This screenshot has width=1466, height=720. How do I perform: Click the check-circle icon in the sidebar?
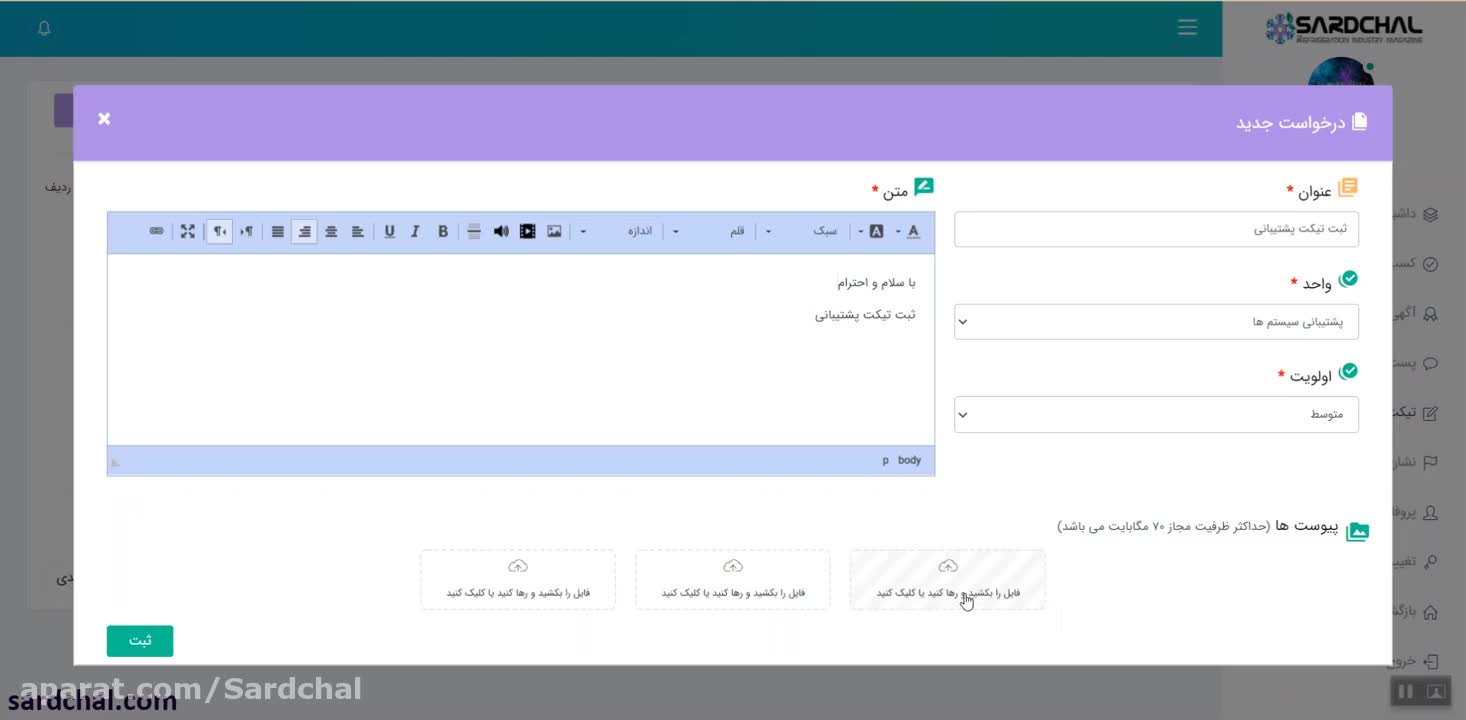(x=1430, y=264)
